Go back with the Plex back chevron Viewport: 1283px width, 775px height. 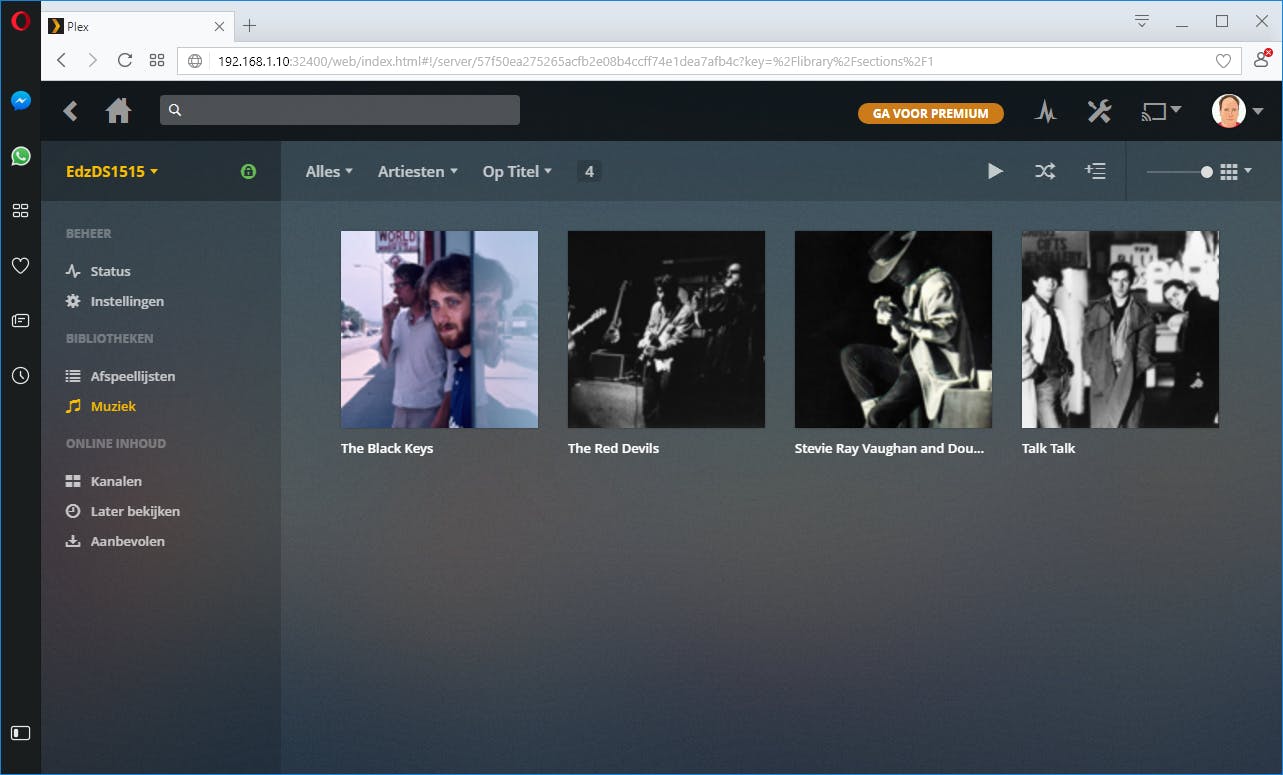pos(70,111)
